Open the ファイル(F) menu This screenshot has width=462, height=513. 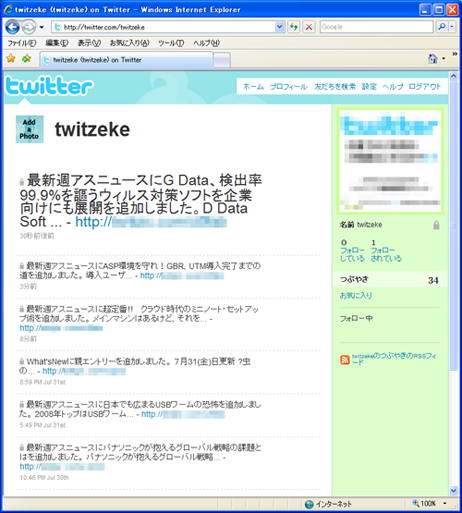click(x=22, y=43)
